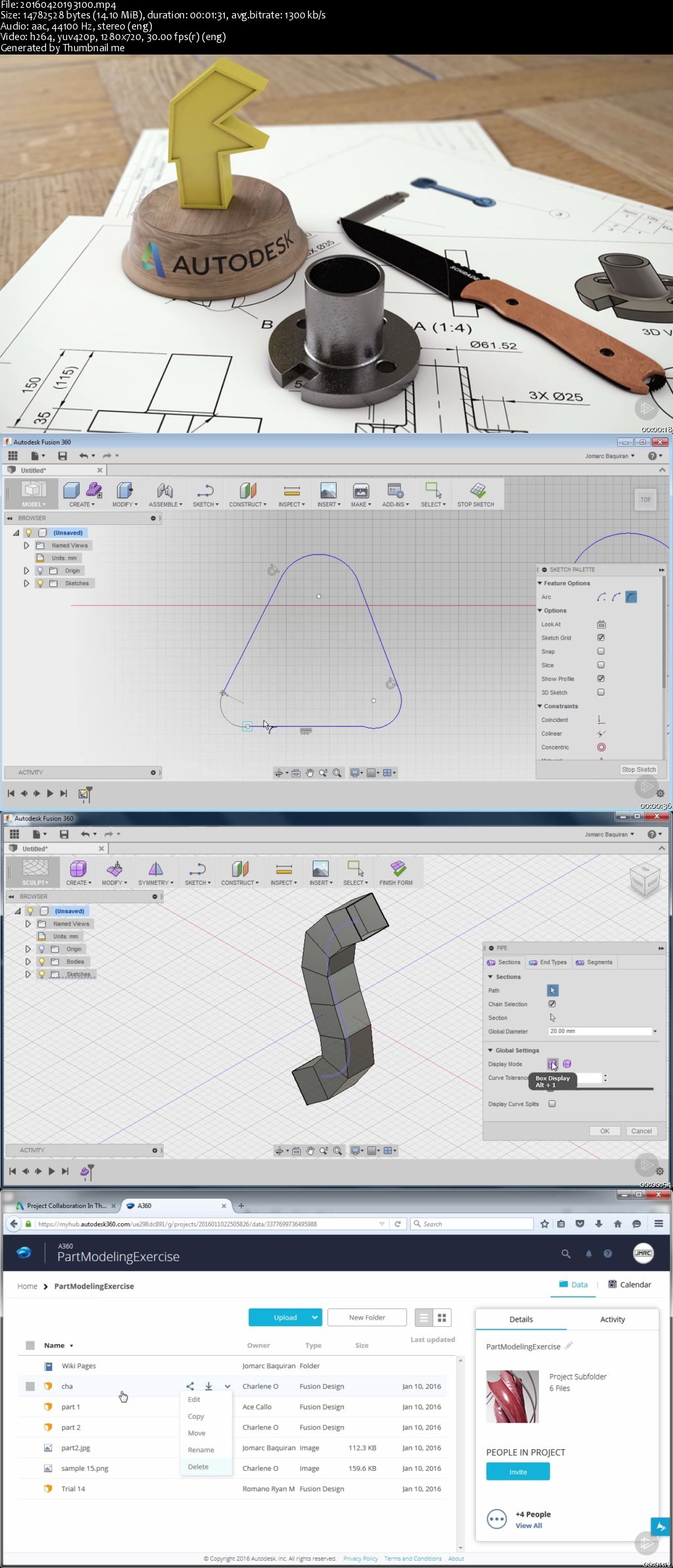Collapse Feature Options section in Sketch Palette
This screenshot has height=1568, width=673.
(x=540, y=583)
